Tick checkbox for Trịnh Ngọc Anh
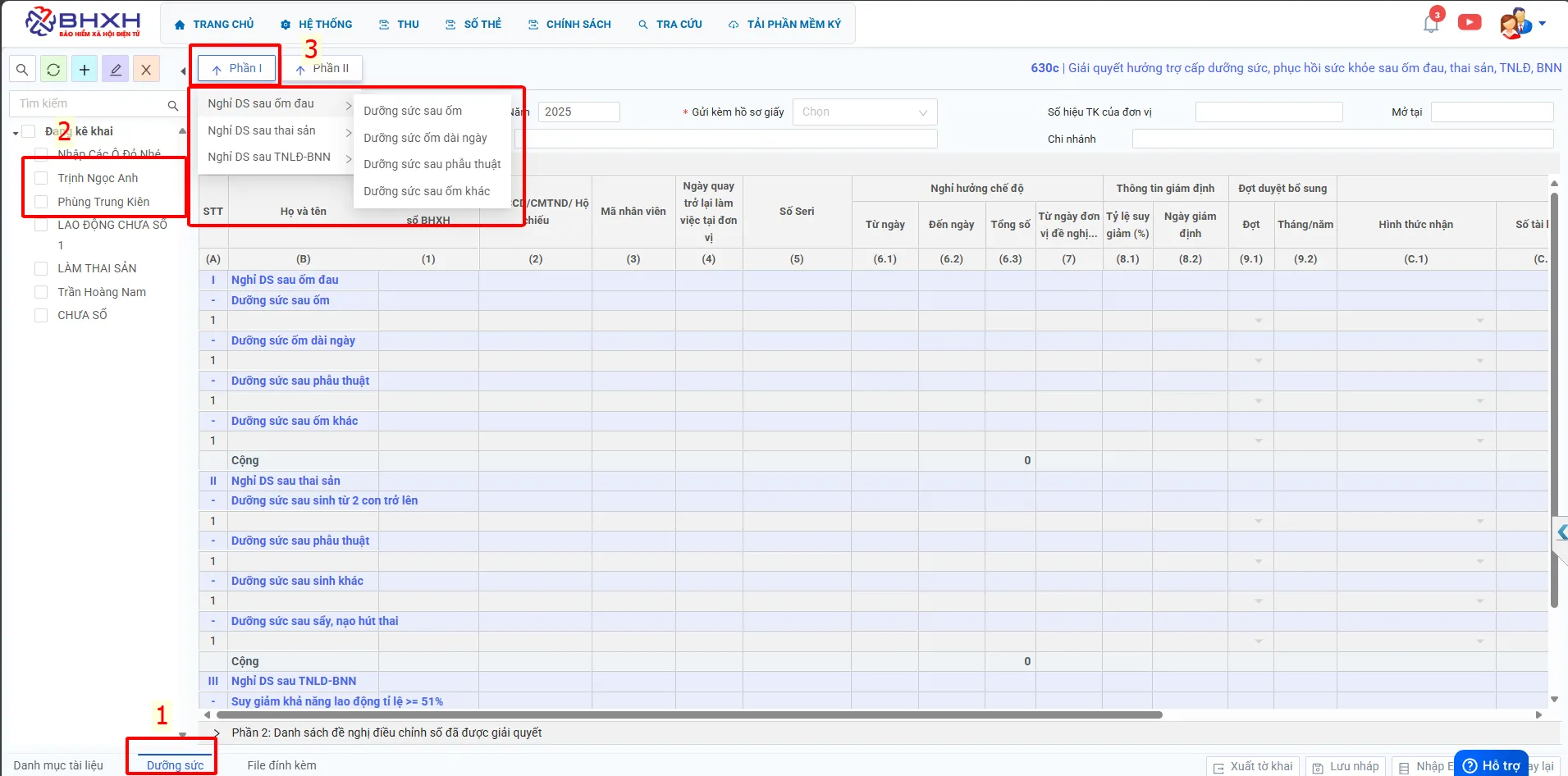Image resolution: width=1568 pixels, height=776 pixels. 41,178
